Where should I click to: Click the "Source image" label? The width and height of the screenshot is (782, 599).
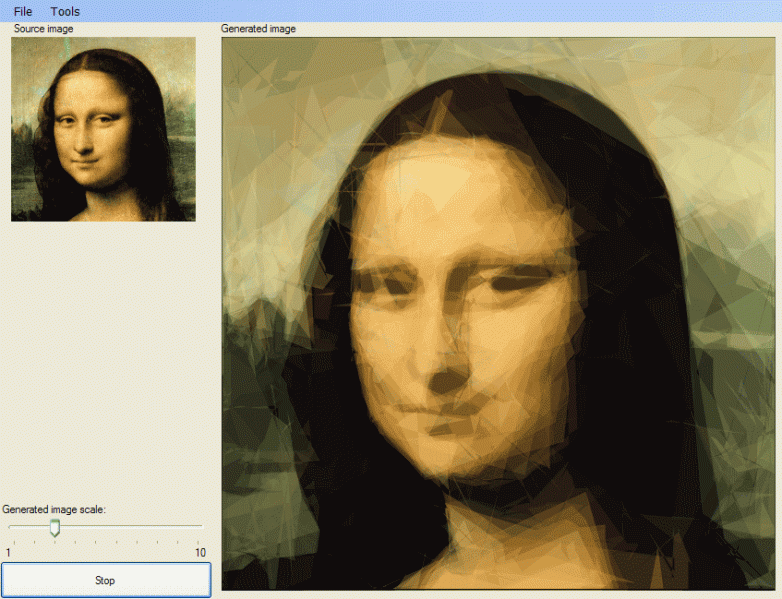(x=43, y=29)
